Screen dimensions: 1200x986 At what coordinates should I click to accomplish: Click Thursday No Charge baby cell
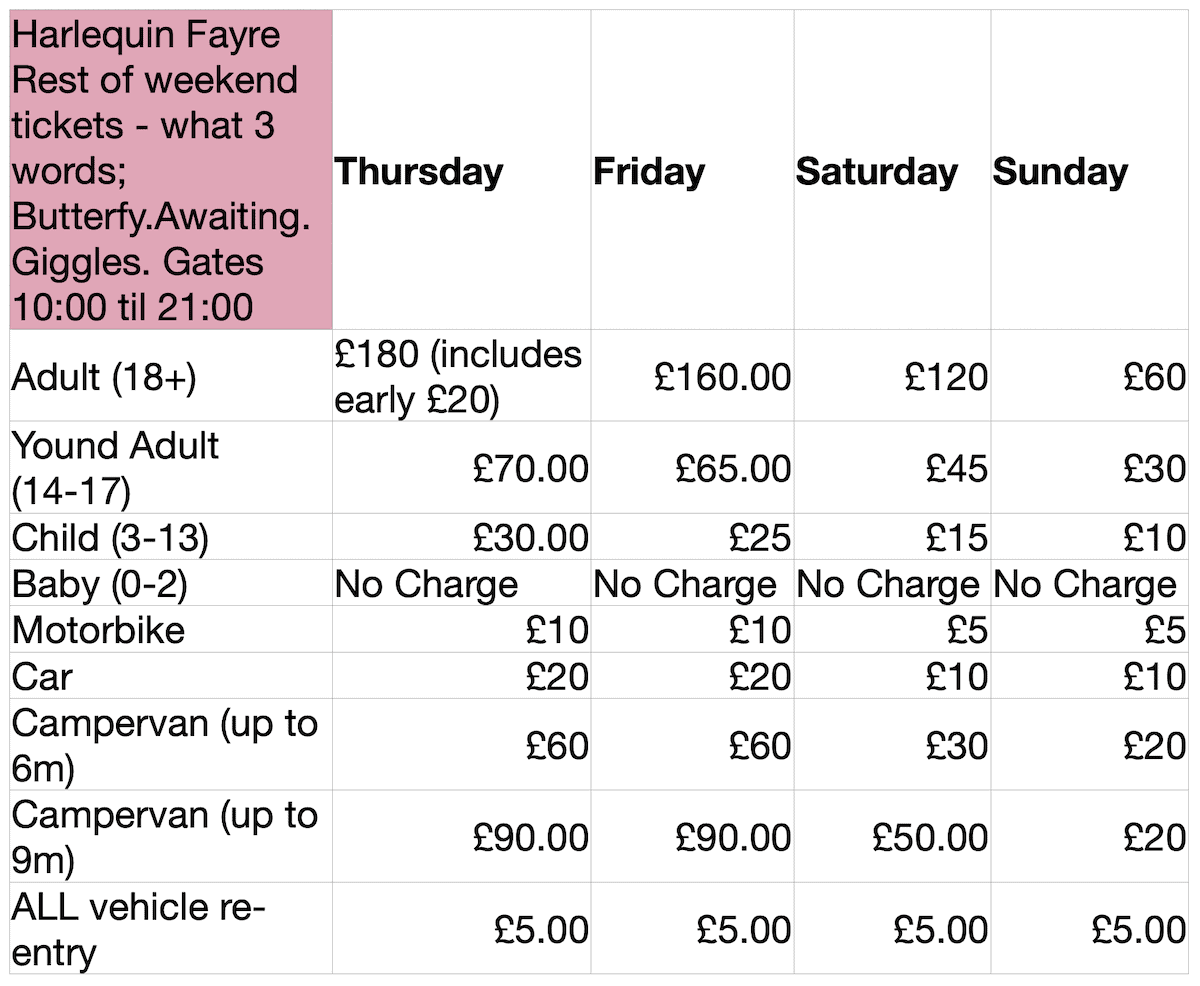coord(461,583)
